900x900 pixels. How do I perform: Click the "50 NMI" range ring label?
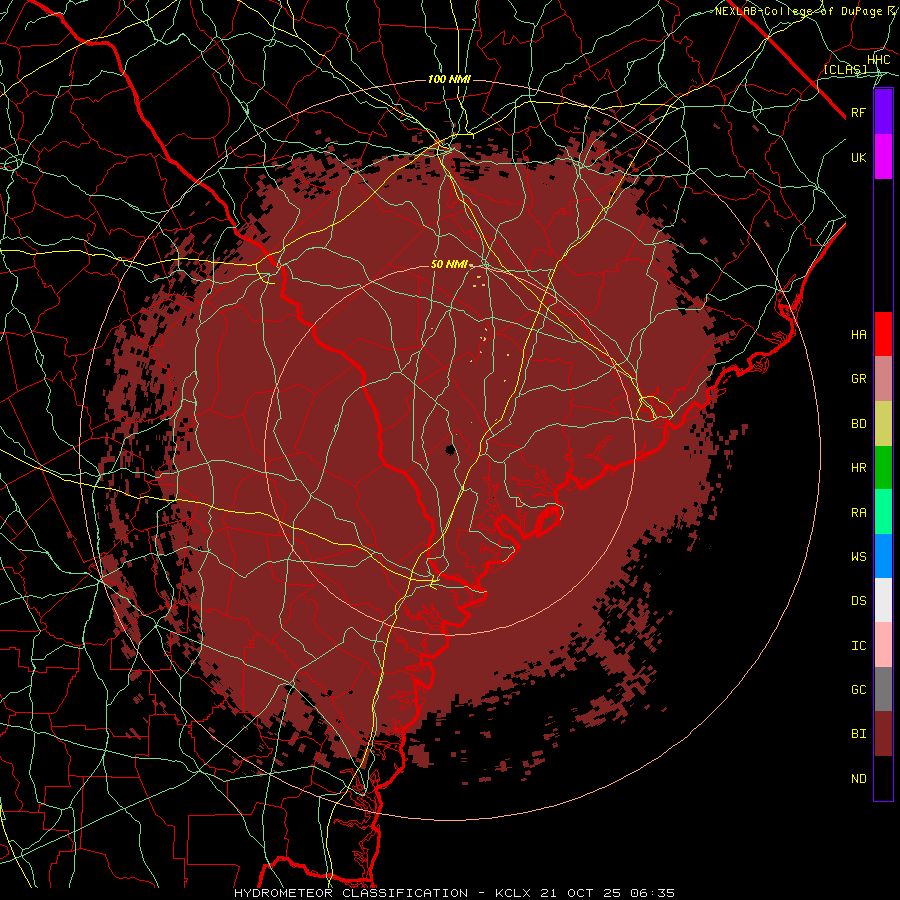tap(449, 265)
